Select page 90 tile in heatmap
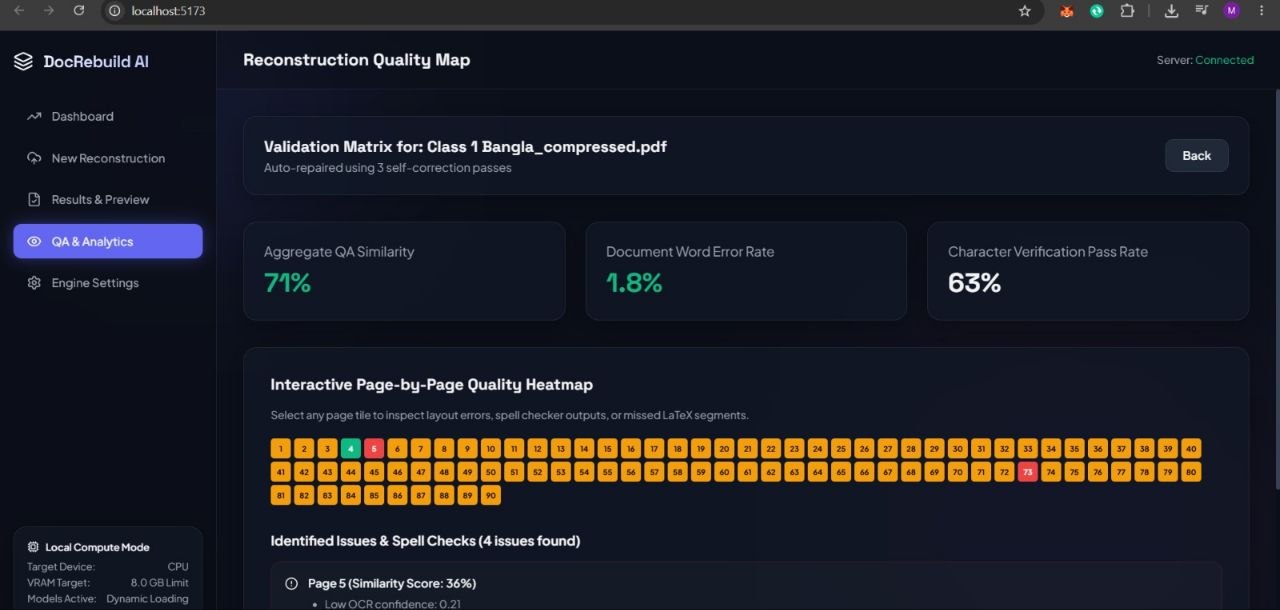Image resolution: width=1280 pixels, height=610 pixels. pos(491,495)
